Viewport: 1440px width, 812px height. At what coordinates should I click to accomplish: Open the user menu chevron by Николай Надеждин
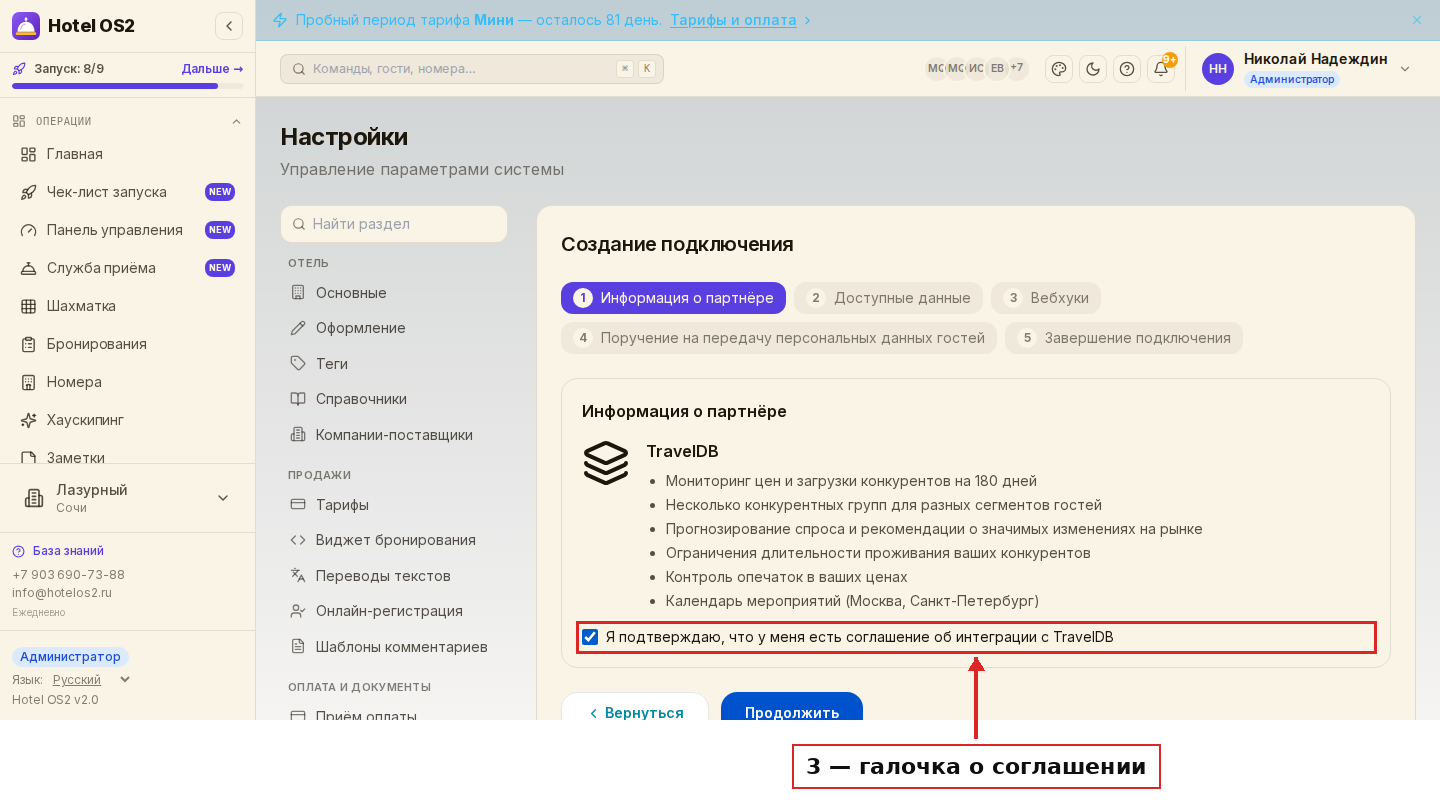click(x=1405, y=69)
